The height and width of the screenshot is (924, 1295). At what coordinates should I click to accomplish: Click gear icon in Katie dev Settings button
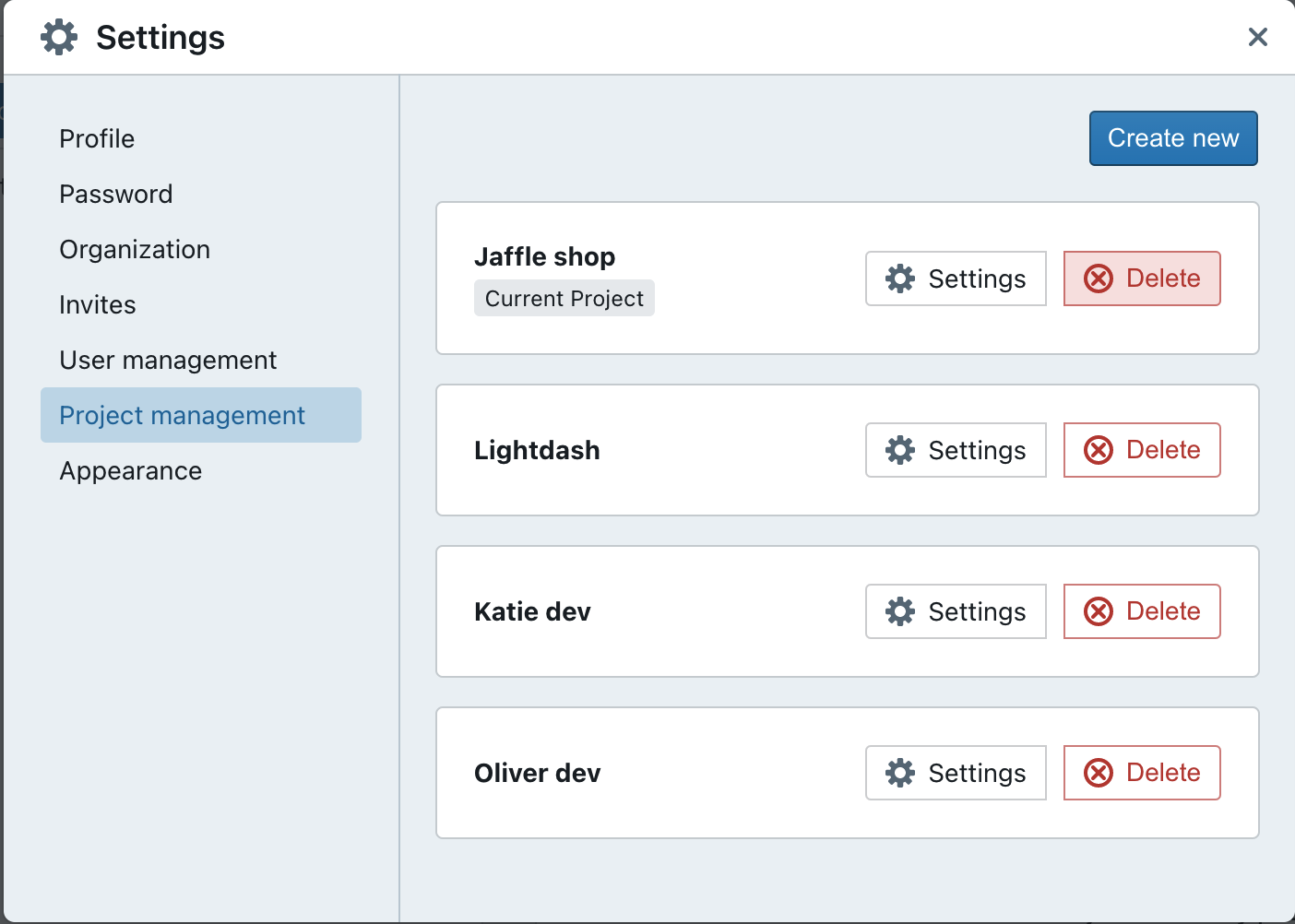tap(900, 611)
